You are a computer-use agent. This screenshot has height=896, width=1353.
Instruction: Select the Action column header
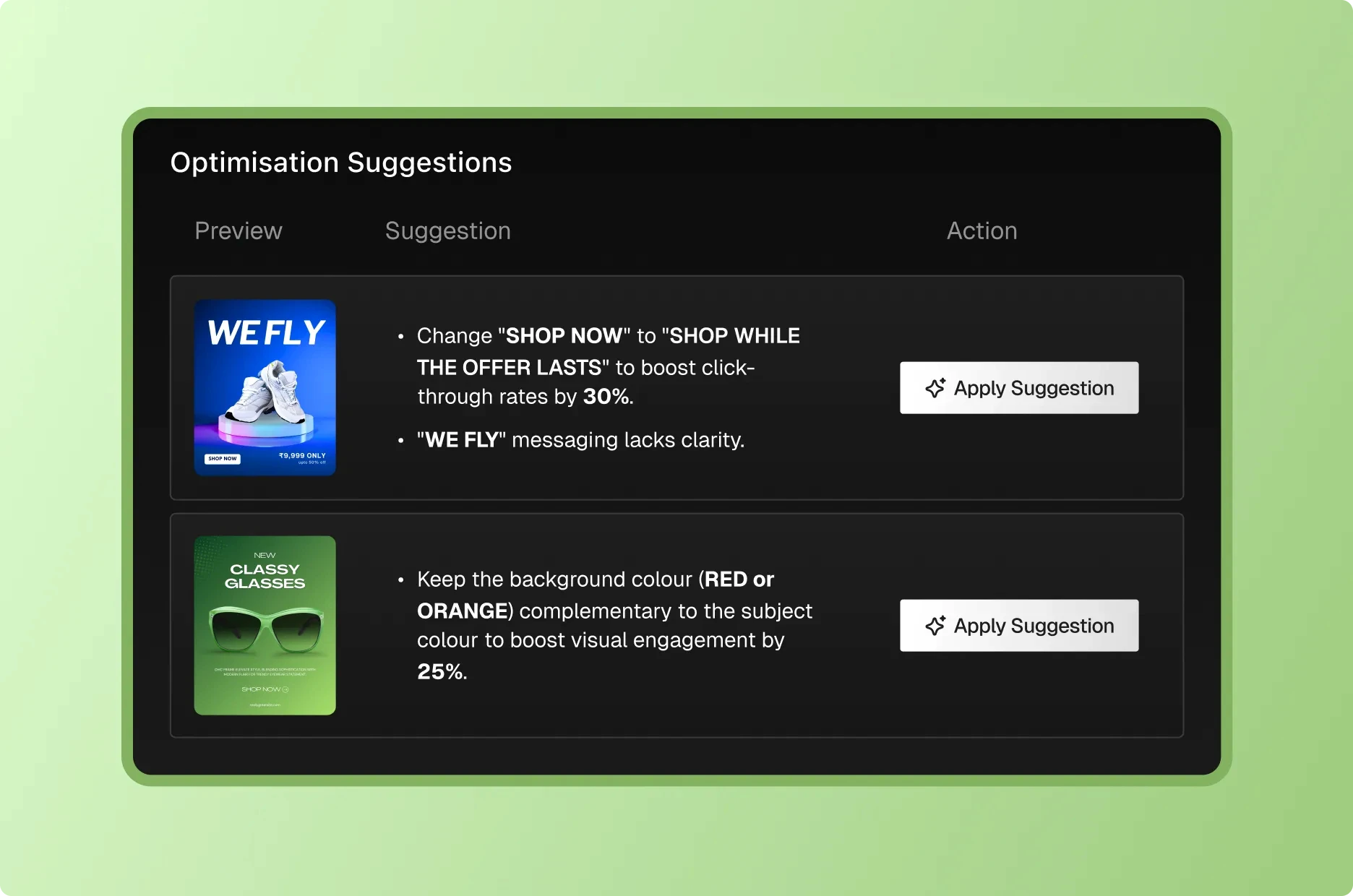point(981,231)
